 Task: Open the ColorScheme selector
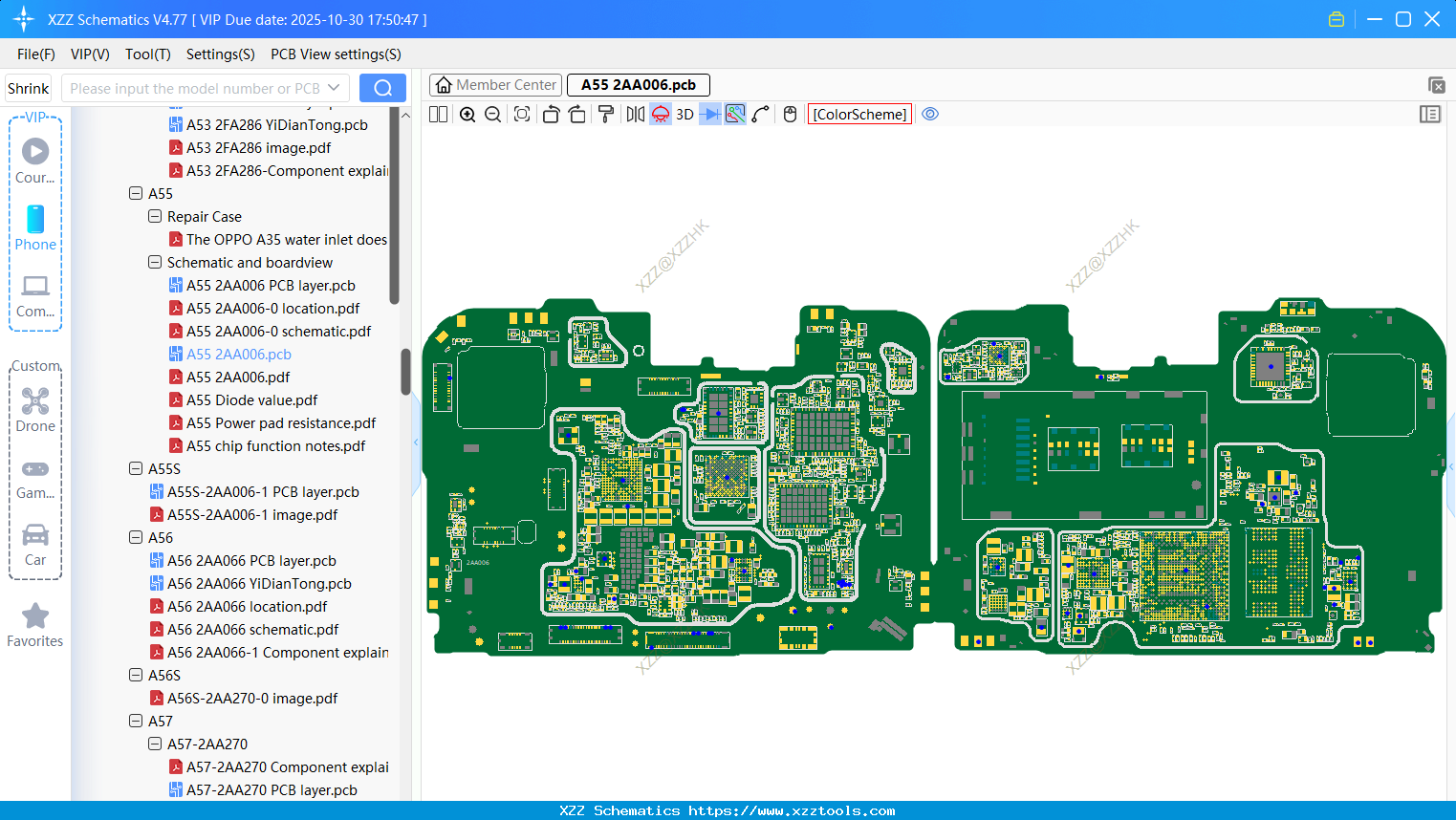[x=859, y=115]
